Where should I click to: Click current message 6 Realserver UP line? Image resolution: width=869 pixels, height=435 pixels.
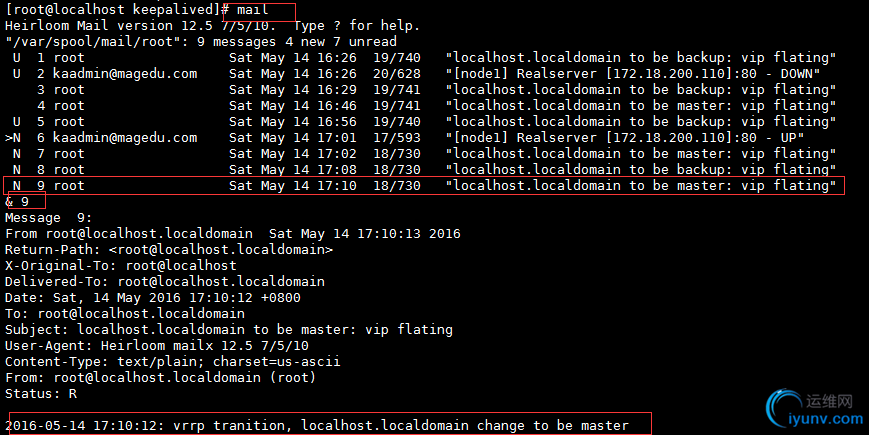coord(405,138)
